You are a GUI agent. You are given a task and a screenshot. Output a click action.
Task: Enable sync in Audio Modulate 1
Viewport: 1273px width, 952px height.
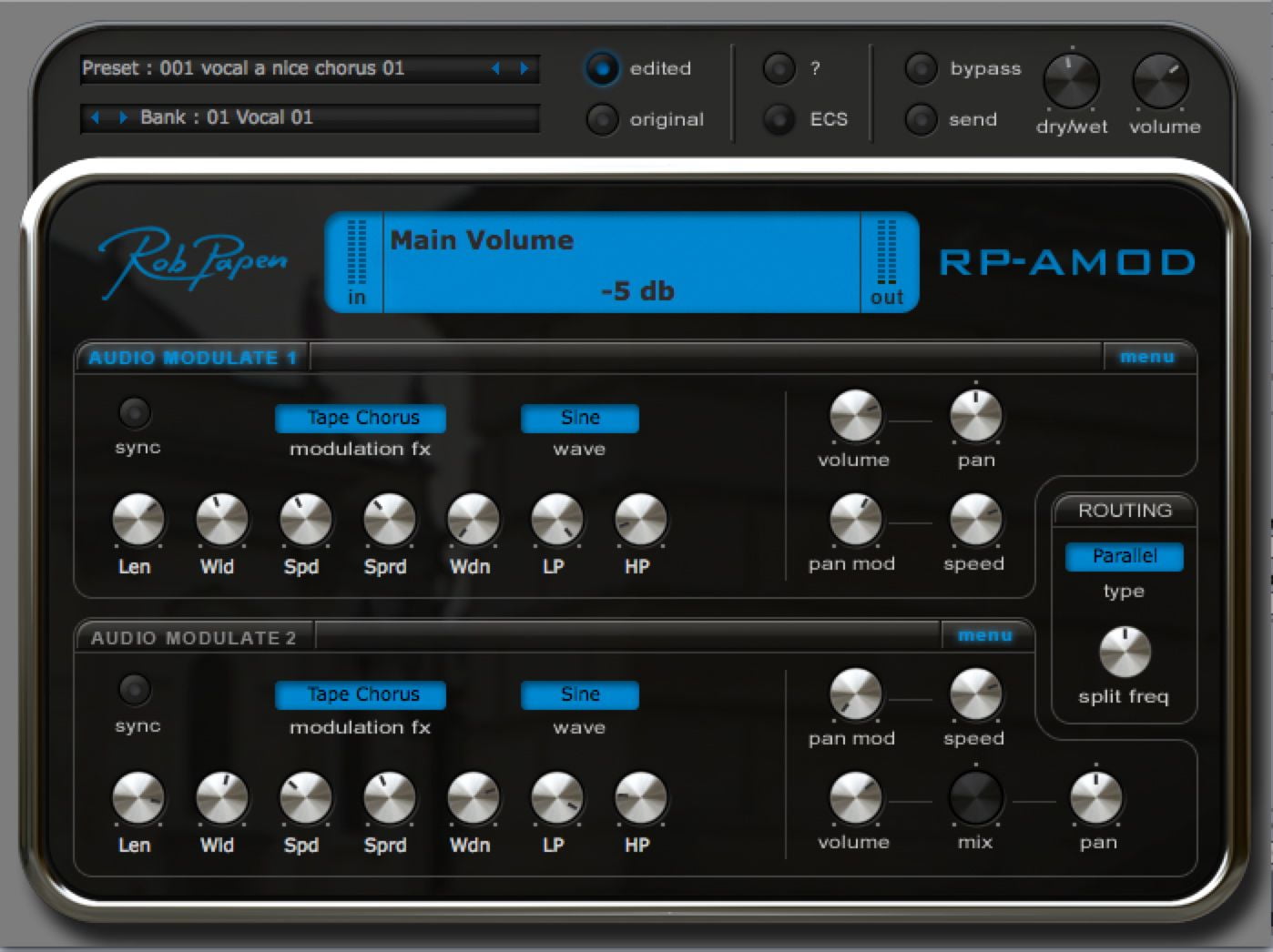coord(135,413)
